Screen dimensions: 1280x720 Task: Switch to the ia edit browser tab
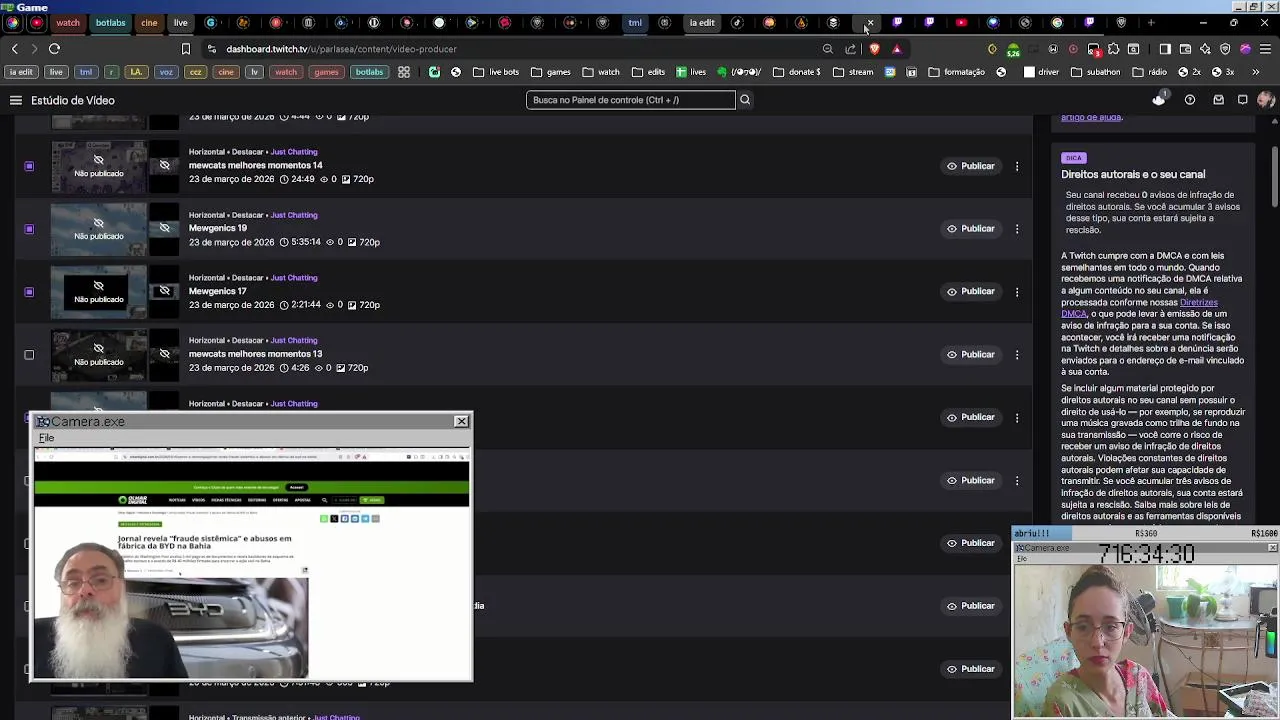click(702, 23)
